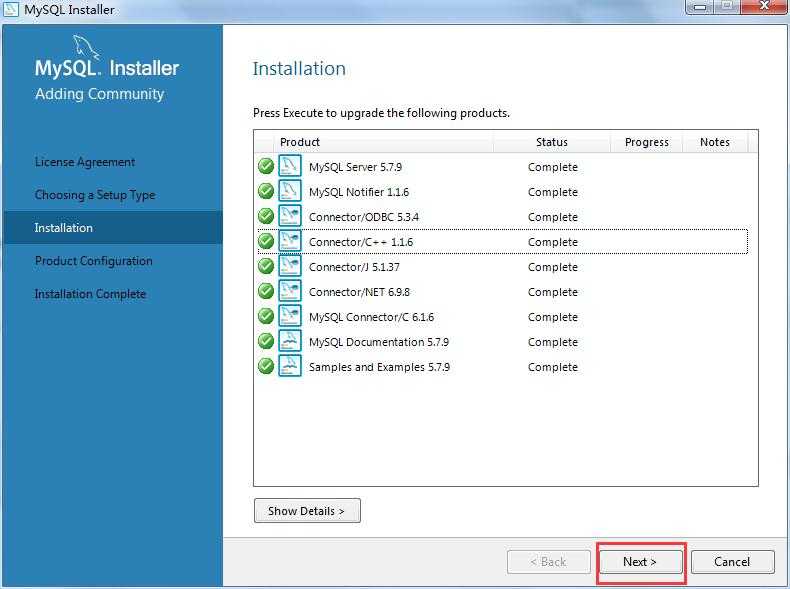Click the MySQL Documentation 5.7.9 product icon
This screenshot has height=589, width=790.
tap(290, 341)
